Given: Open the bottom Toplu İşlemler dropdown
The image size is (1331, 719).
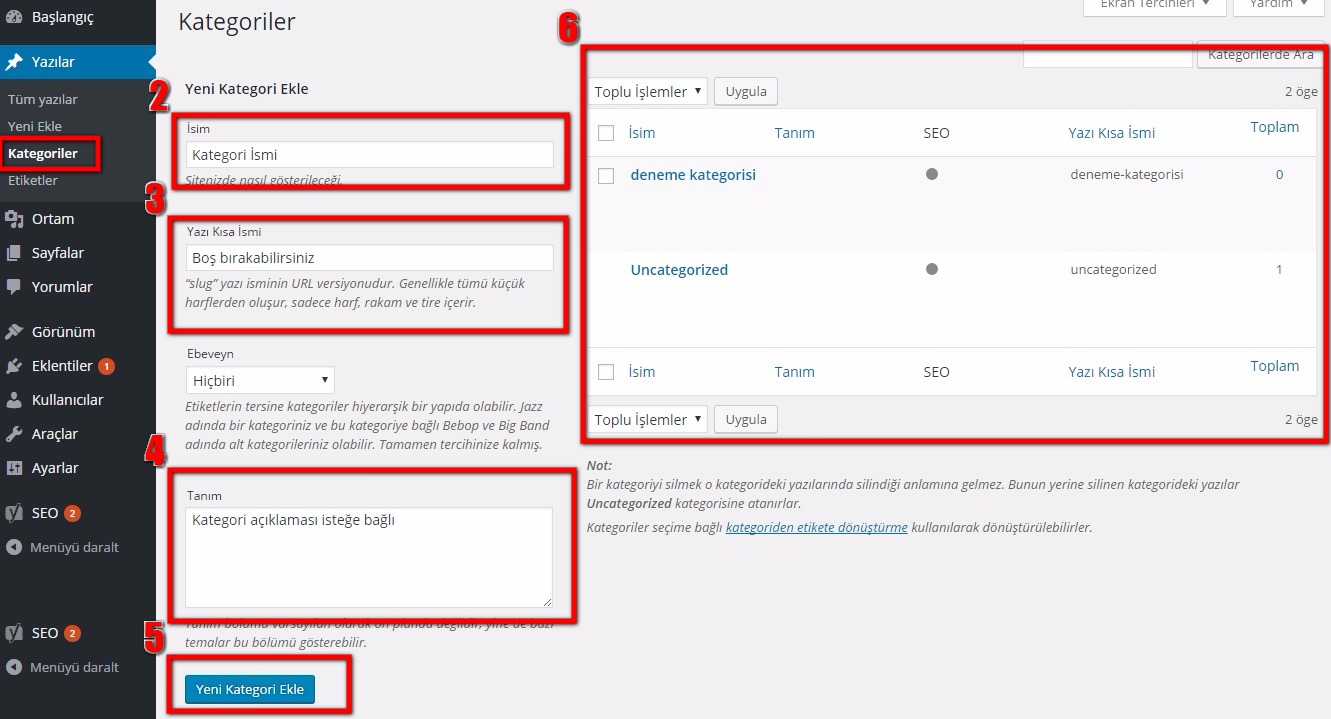Looking at the screenshot, I should pyautogui.click(x=647, y=419).
